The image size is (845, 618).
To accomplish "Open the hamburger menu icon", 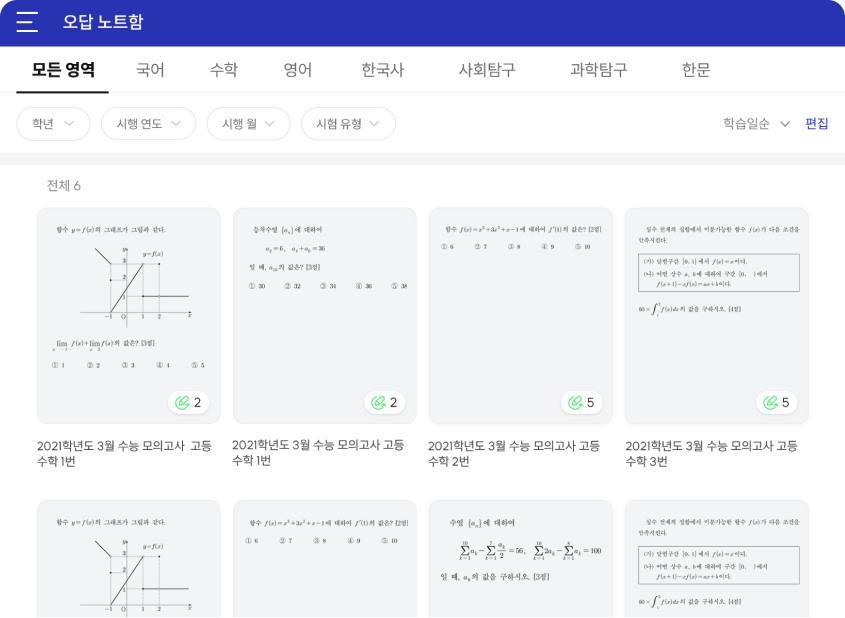I will click(x=27, y=22).
